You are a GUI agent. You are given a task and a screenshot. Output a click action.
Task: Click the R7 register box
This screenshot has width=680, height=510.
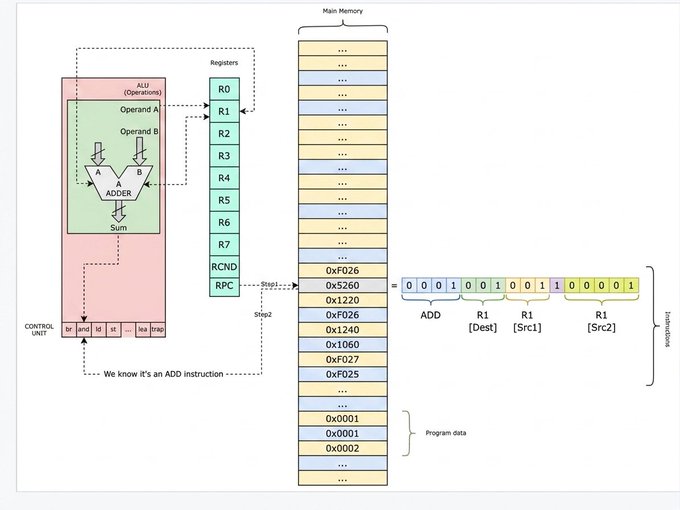coord(224,245)
